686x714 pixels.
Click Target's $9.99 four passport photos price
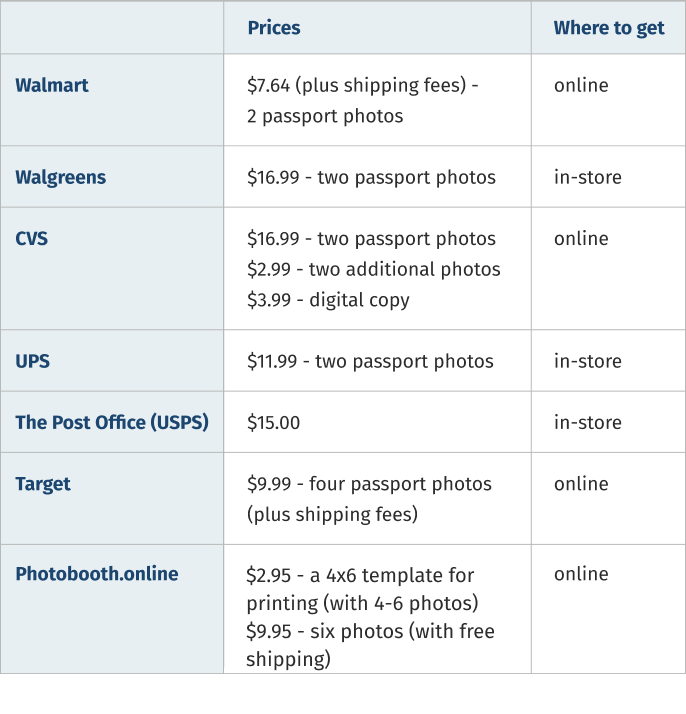(x=369, y=484)
